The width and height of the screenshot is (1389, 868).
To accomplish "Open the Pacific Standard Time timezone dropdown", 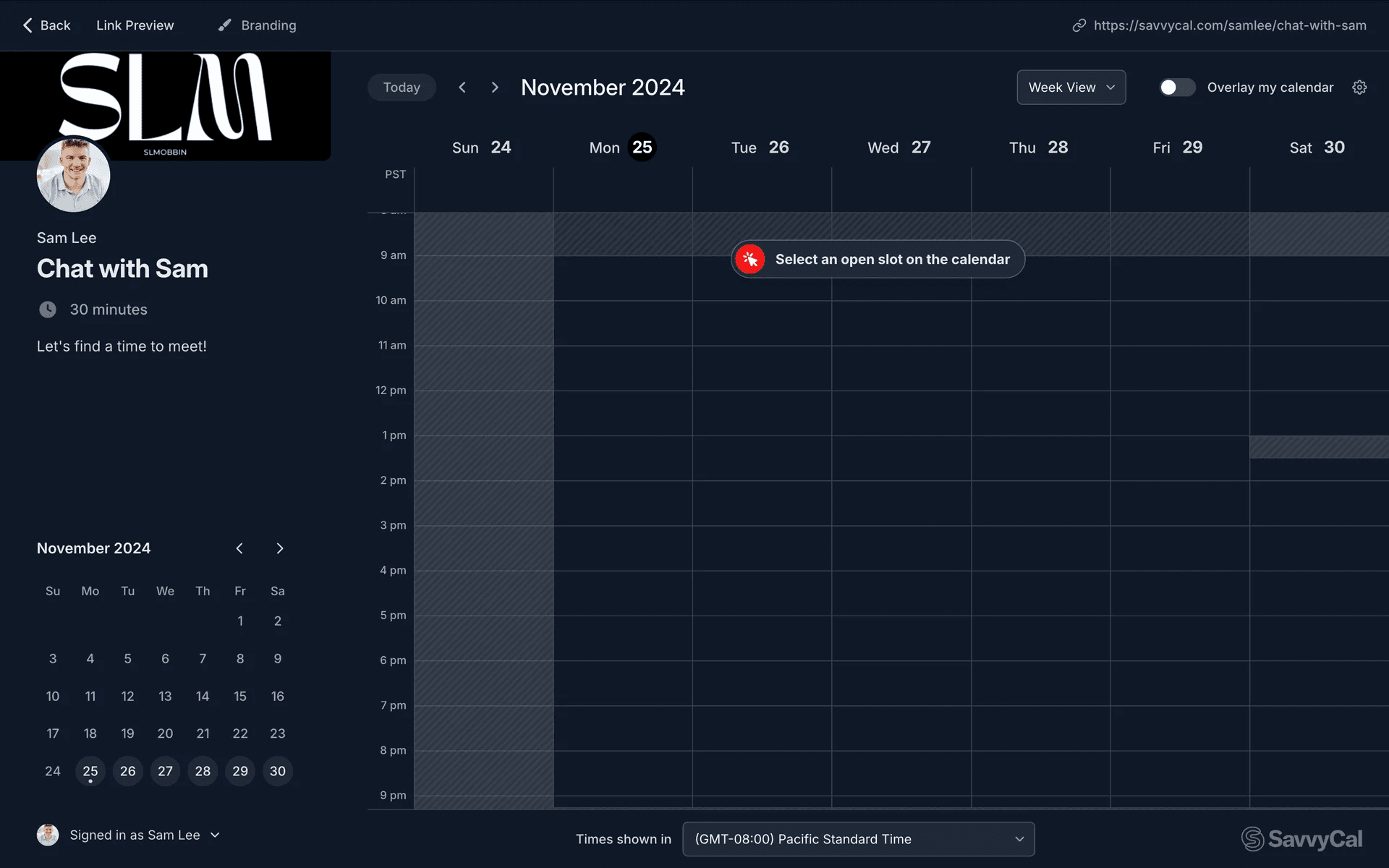I will tap(858, 839).
